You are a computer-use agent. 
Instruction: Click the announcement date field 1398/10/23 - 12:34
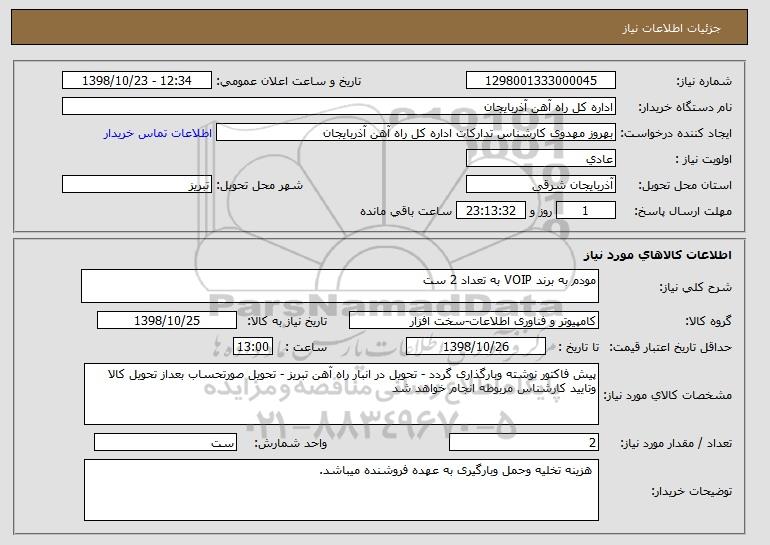point(137,81)
